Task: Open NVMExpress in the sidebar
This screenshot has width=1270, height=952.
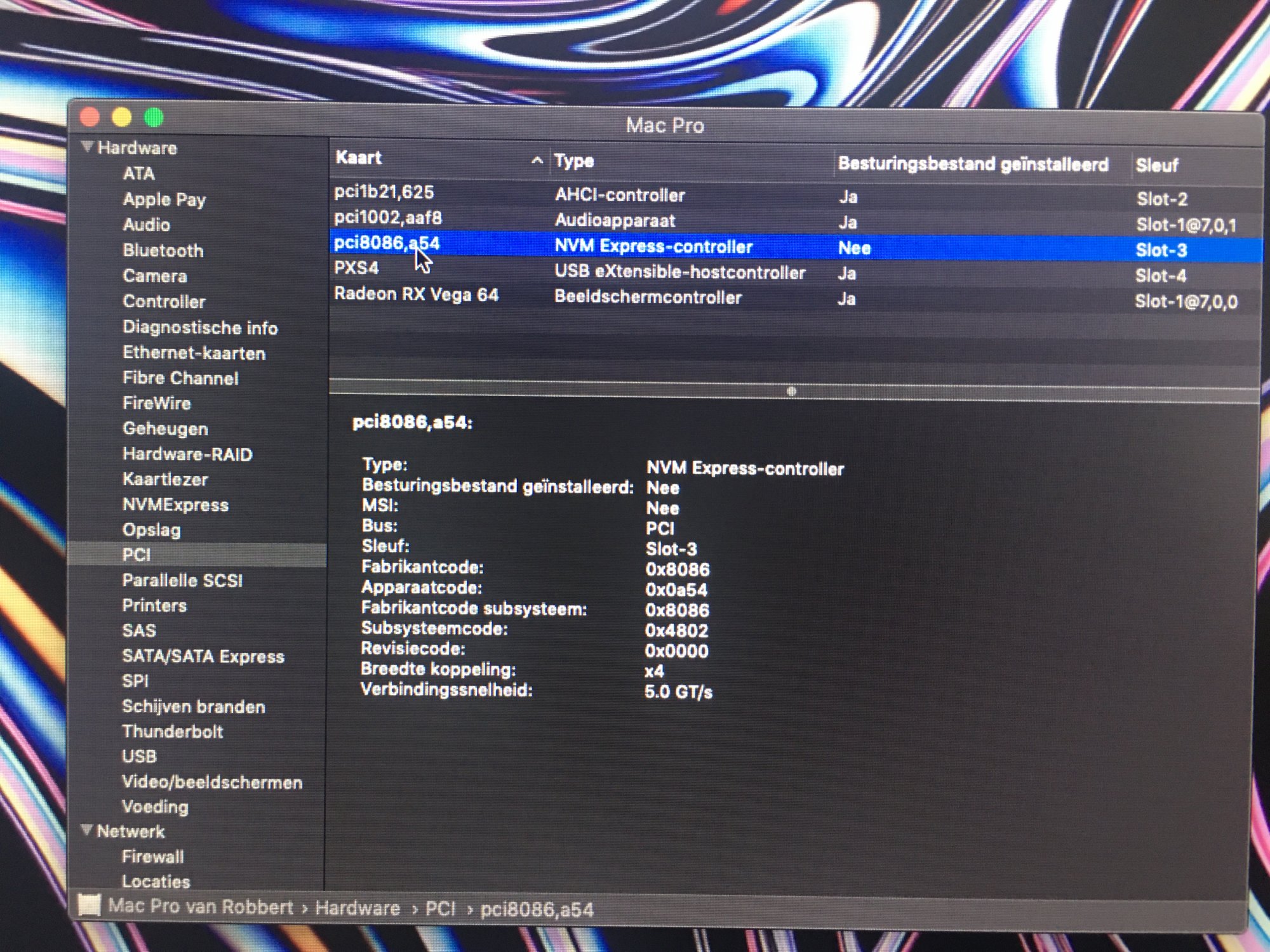Action: pos(175,505)
